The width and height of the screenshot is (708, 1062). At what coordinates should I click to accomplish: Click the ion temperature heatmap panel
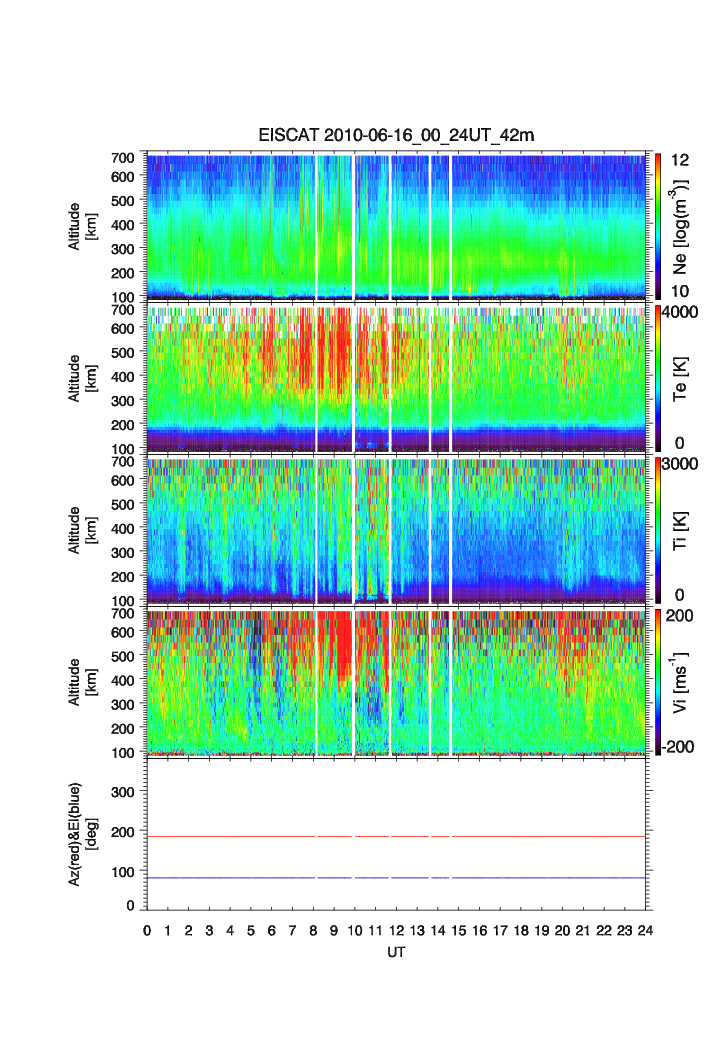click(399, 530)
